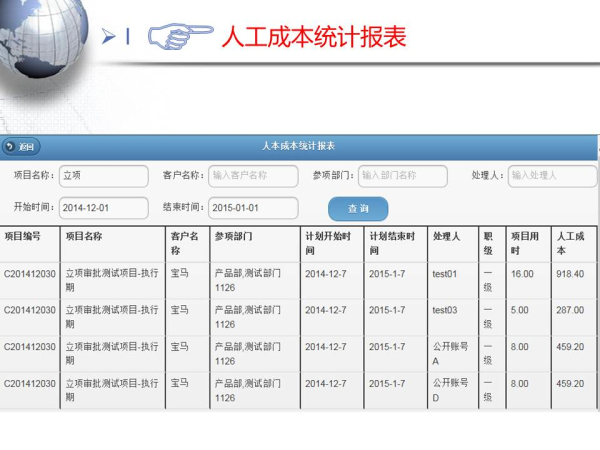The height and width of the screenshot is (450, 600).
Task: Click the 5.00 project hours value
Action: click(x=519, y=310)
